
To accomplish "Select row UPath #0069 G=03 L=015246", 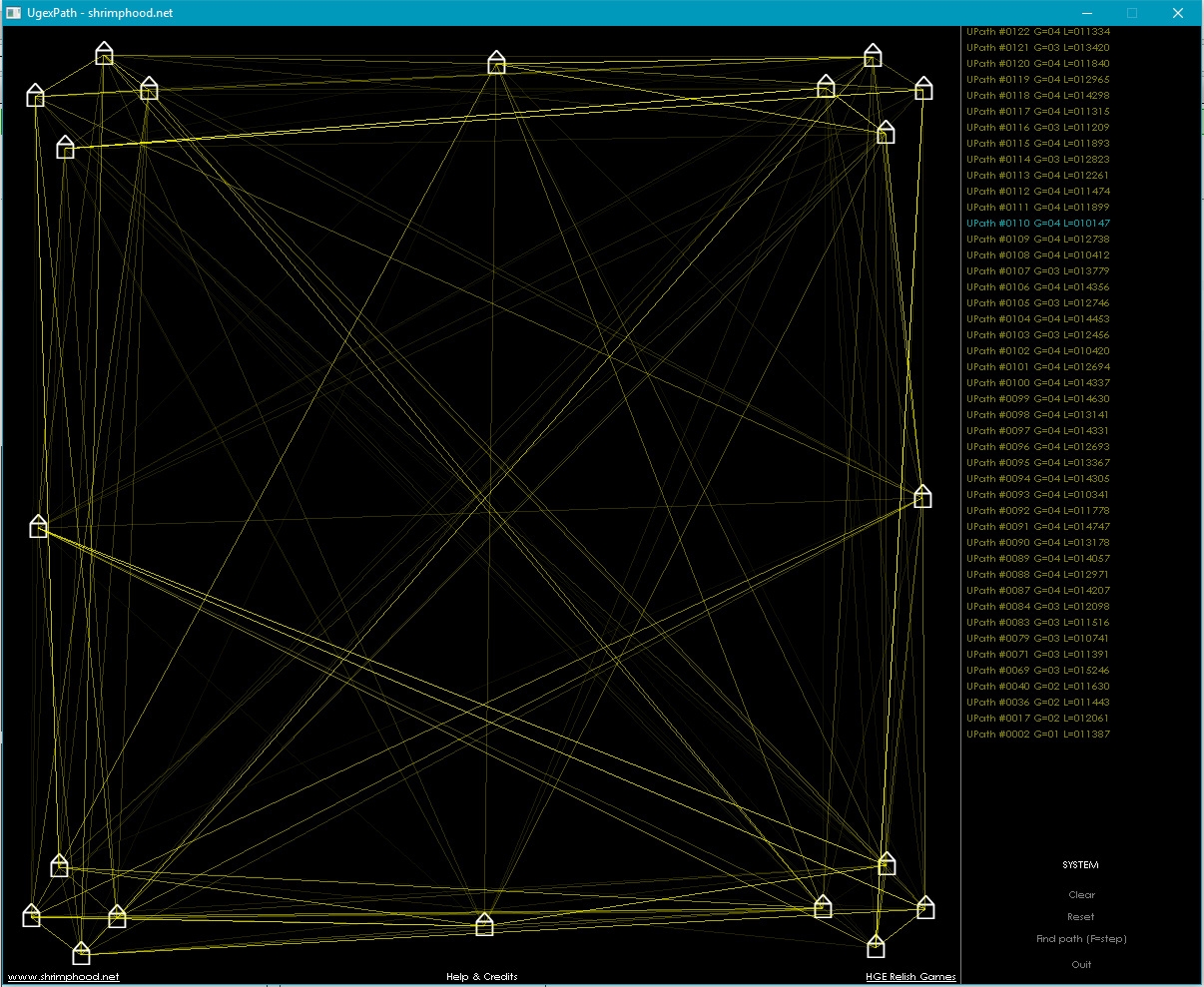I will click(x=1038, y=671).
